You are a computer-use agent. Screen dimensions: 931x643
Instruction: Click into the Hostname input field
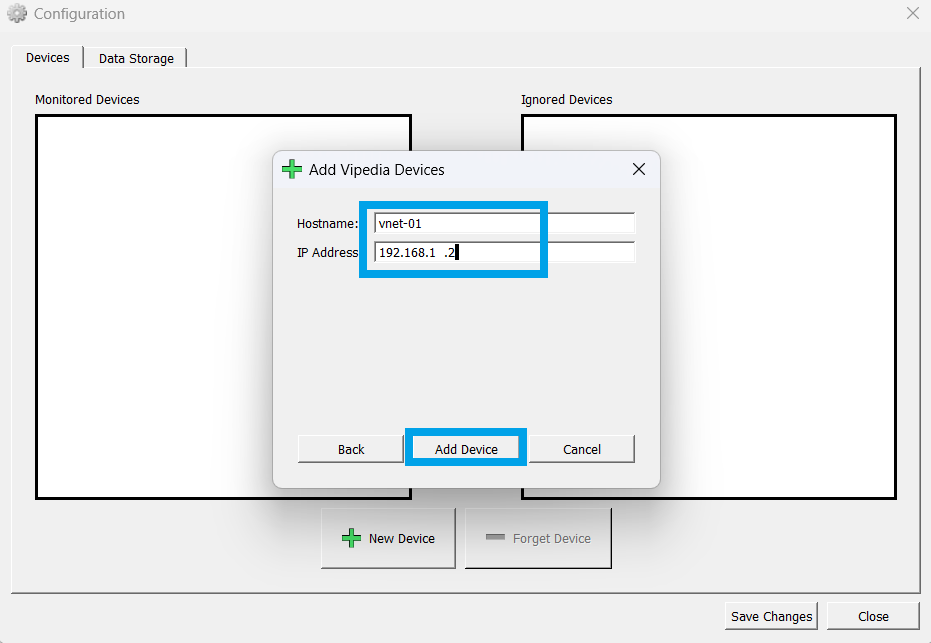point(505,223)
